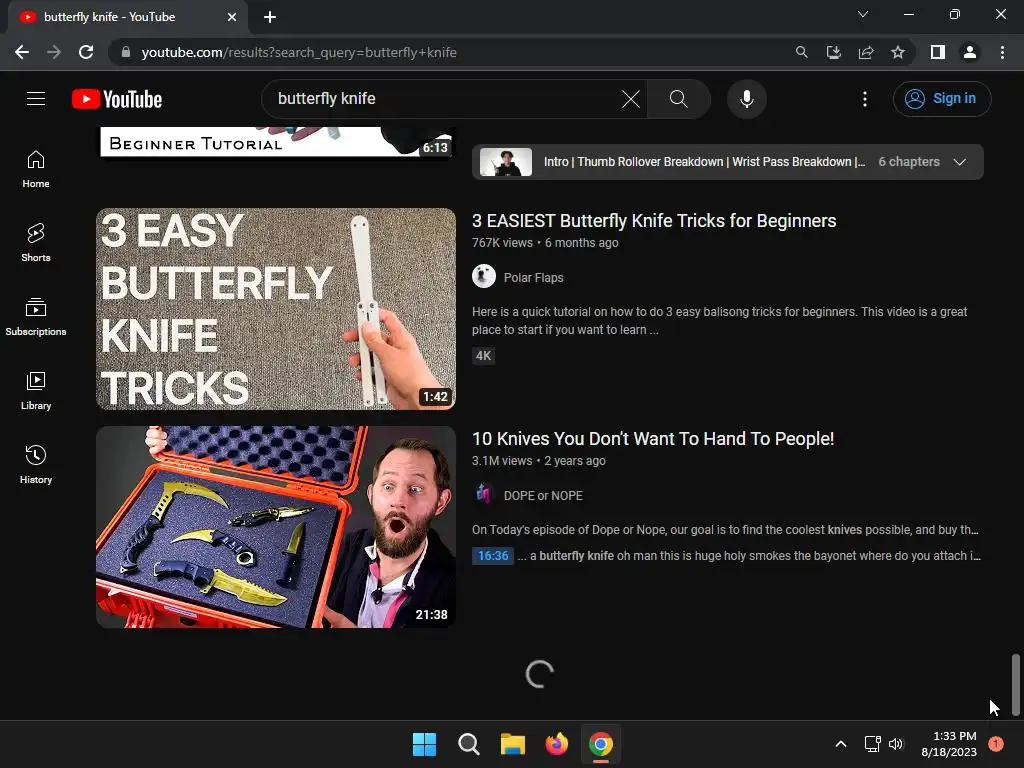The width and height of the screenshot is (1024, 768).
Task: Open 3 EASIEST Butterfly Knife Tricks title
Action: pyautogui.click(x=654, y=221)
